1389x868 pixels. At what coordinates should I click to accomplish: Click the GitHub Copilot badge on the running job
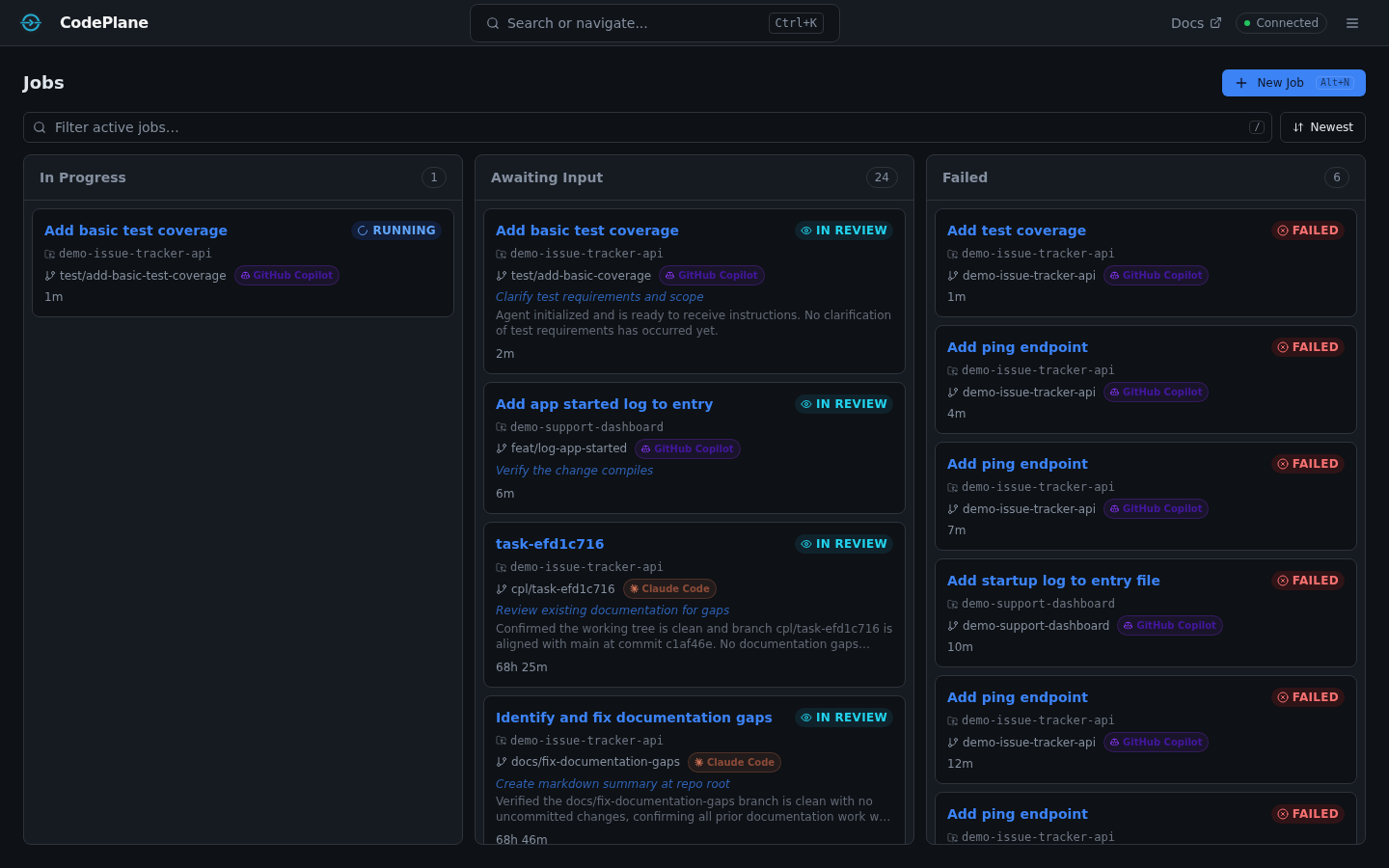click(286, 275)
